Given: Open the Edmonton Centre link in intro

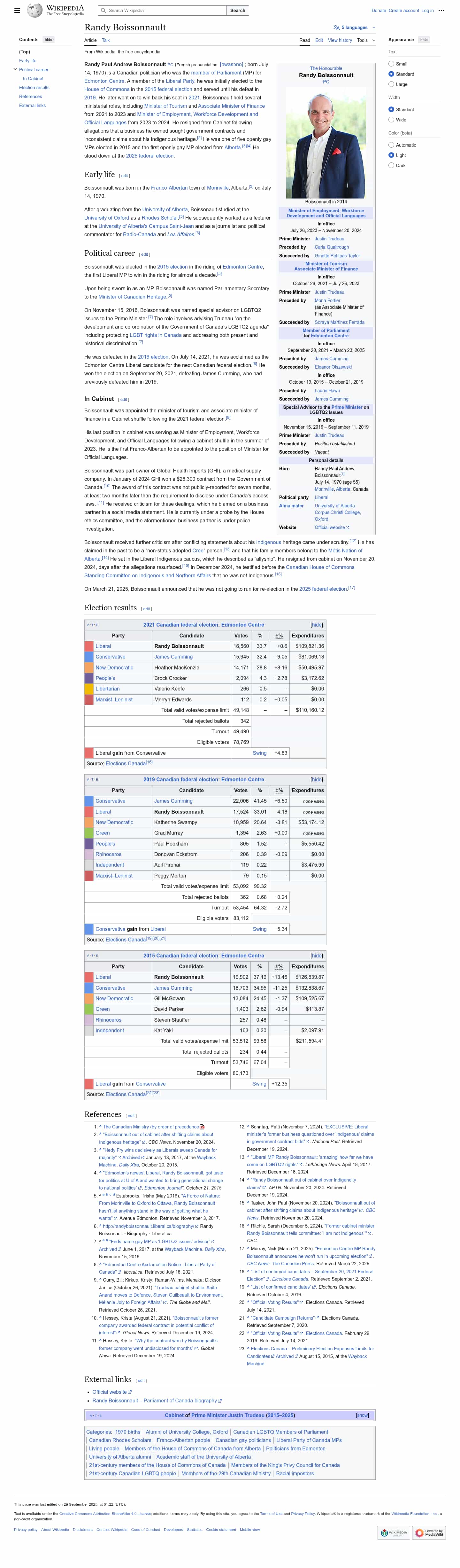Looking at the screenshot, I should coord(104,81).
